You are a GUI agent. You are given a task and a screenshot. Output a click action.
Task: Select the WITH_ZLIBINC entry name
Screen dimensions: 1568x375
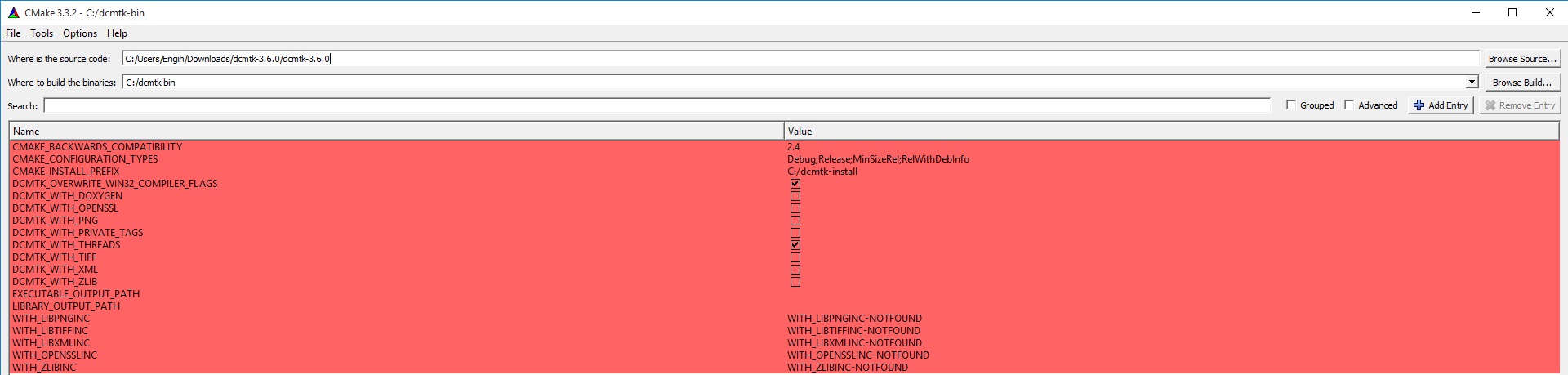coord(44,368)
